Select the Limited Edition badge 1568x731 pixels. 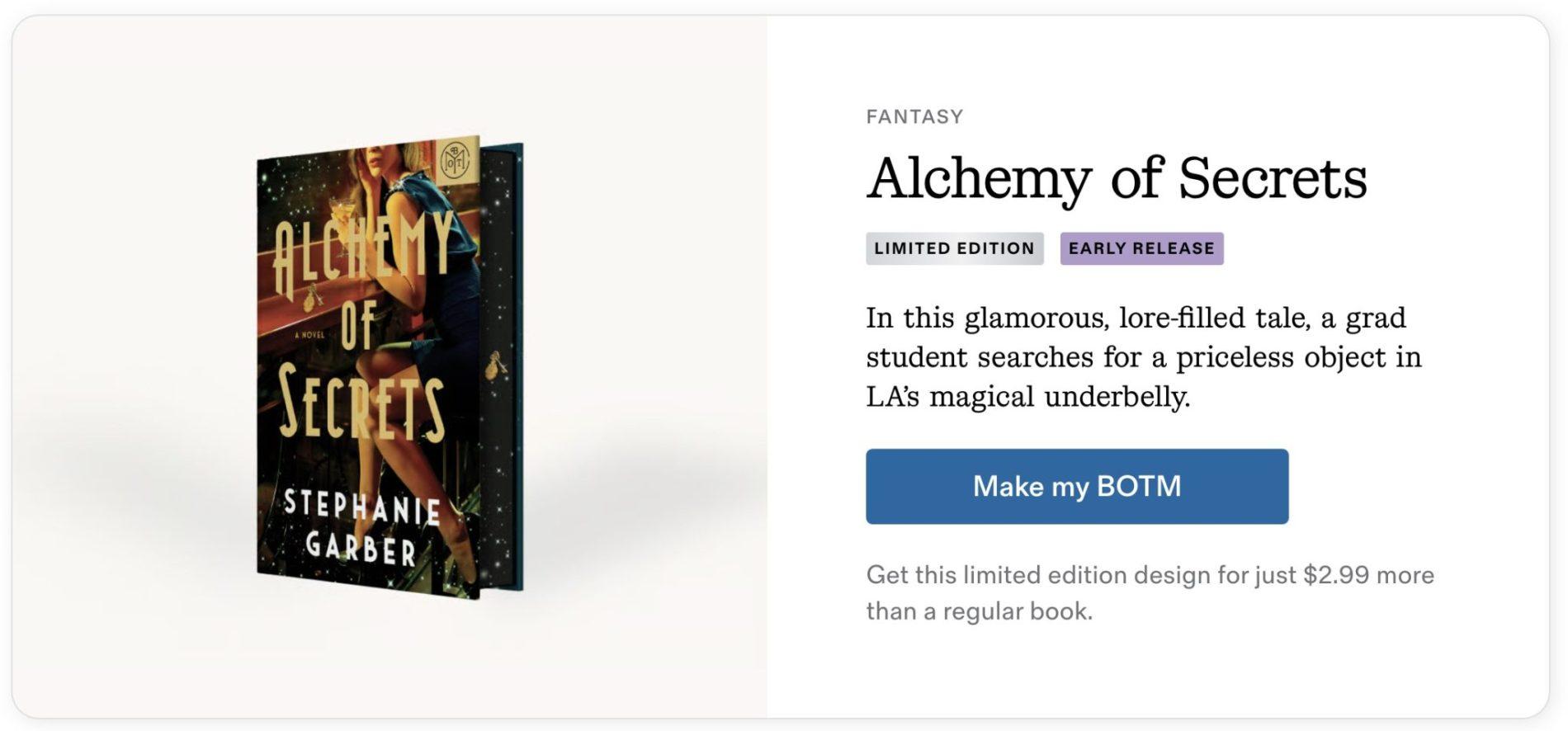(954, 248)
